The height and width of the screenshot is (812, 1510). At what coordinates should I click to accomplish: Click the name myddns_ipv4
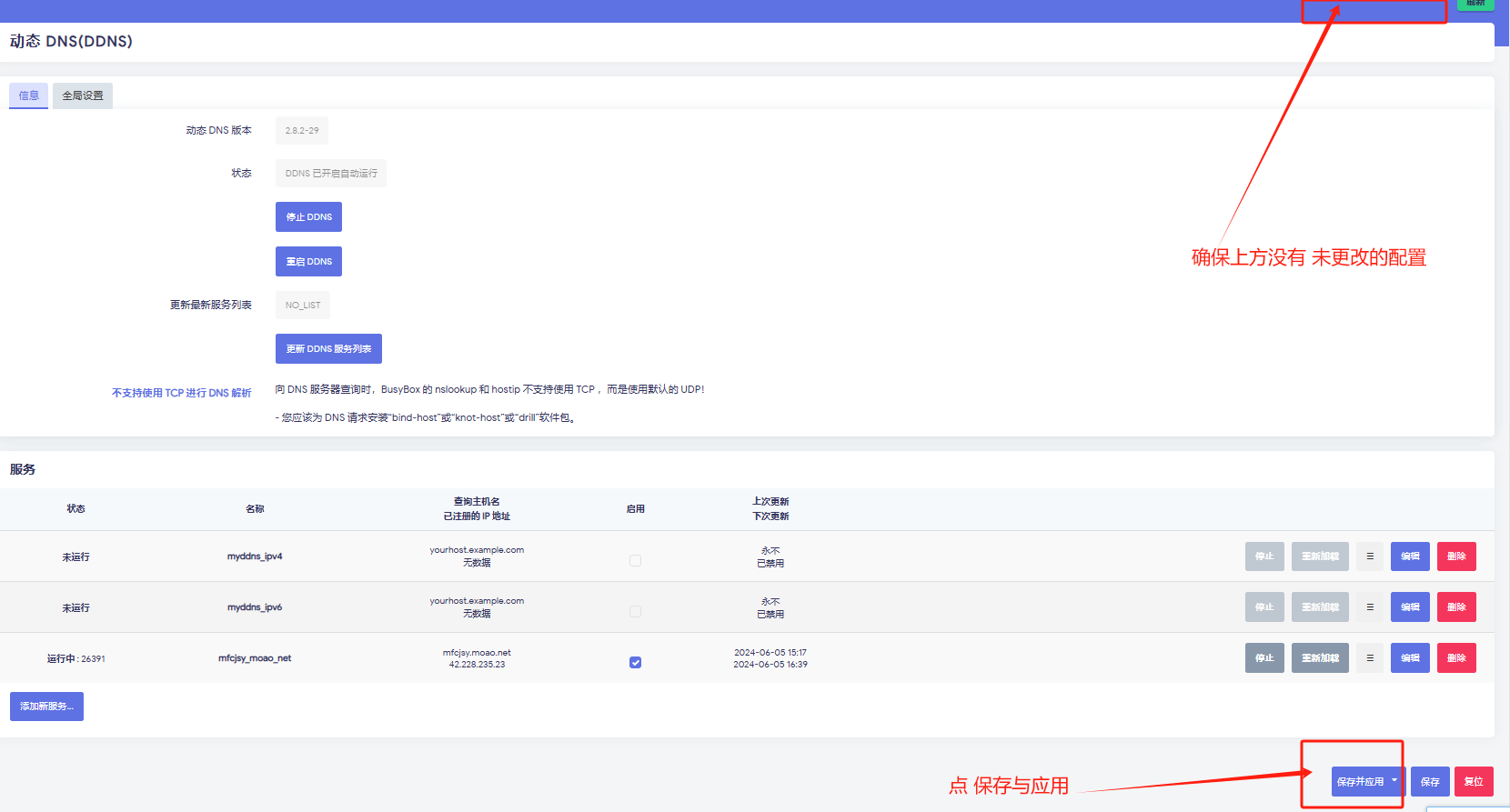tap(255, 556)
